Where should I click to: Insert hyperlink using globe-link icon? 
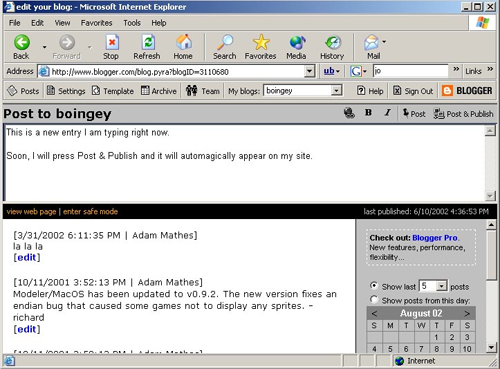pyautogui.click(x=349, y=113)
